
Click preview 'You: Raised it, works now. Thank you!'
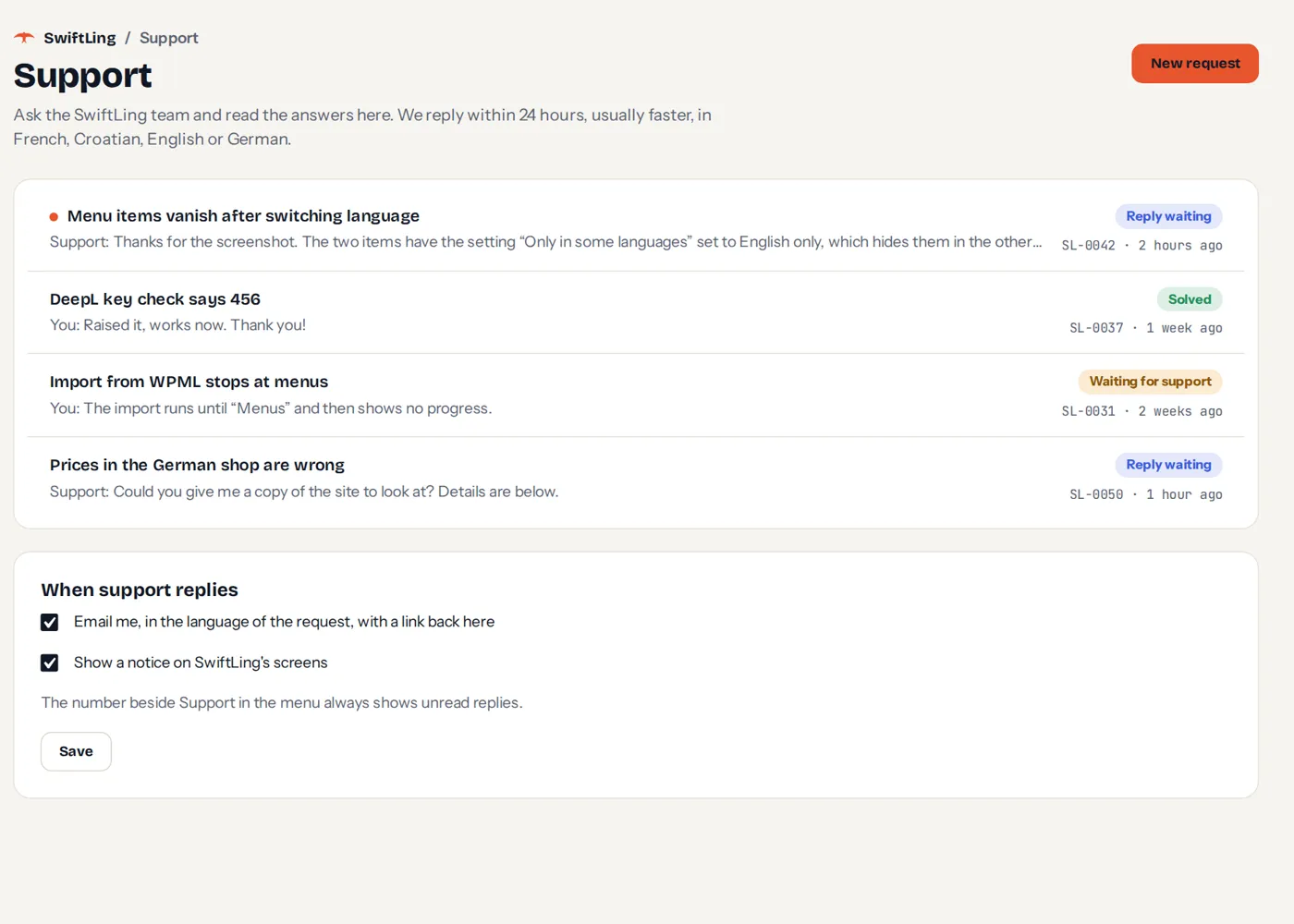tap(177, 325)
